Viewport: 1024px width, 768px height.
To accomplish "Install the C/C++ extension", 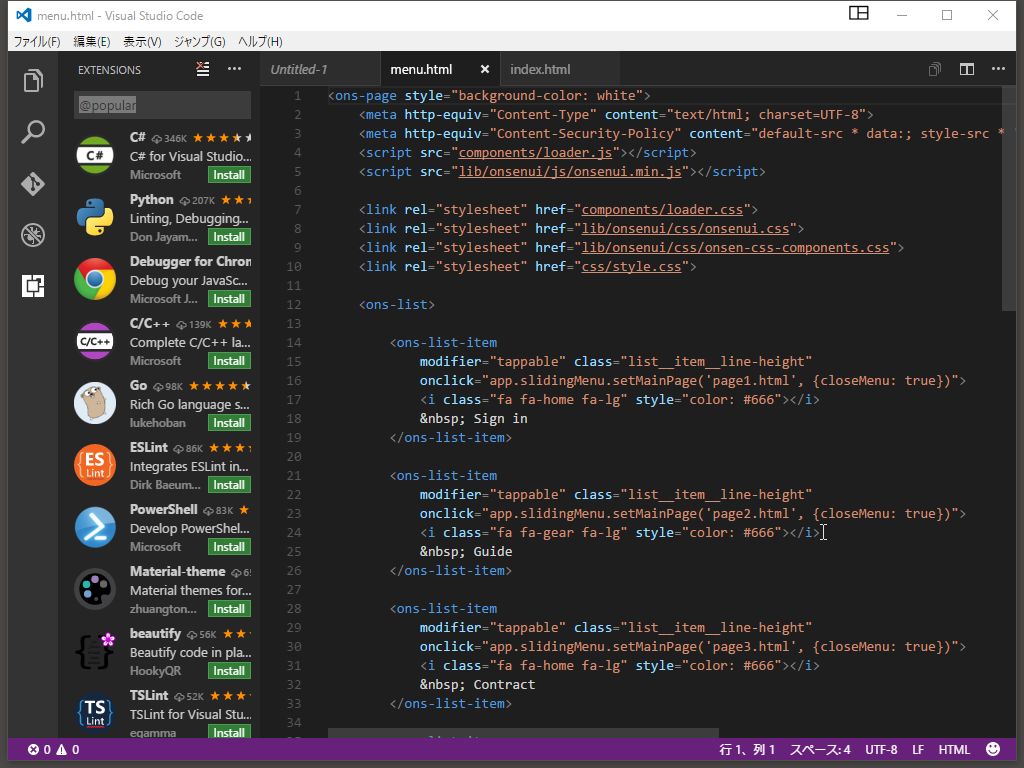I will 229,361.
